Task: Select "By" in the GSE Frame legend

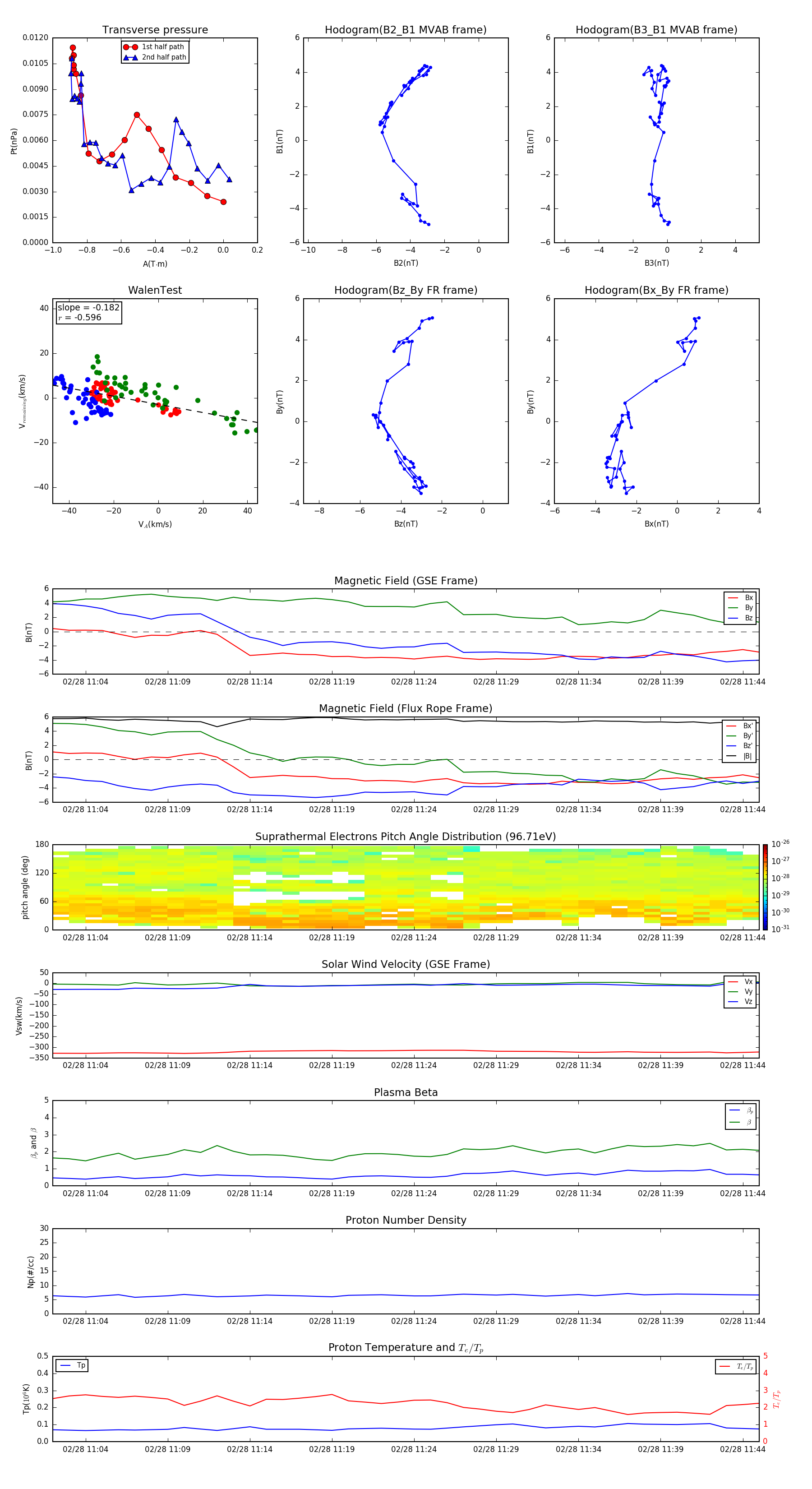Action: [740, 607]
